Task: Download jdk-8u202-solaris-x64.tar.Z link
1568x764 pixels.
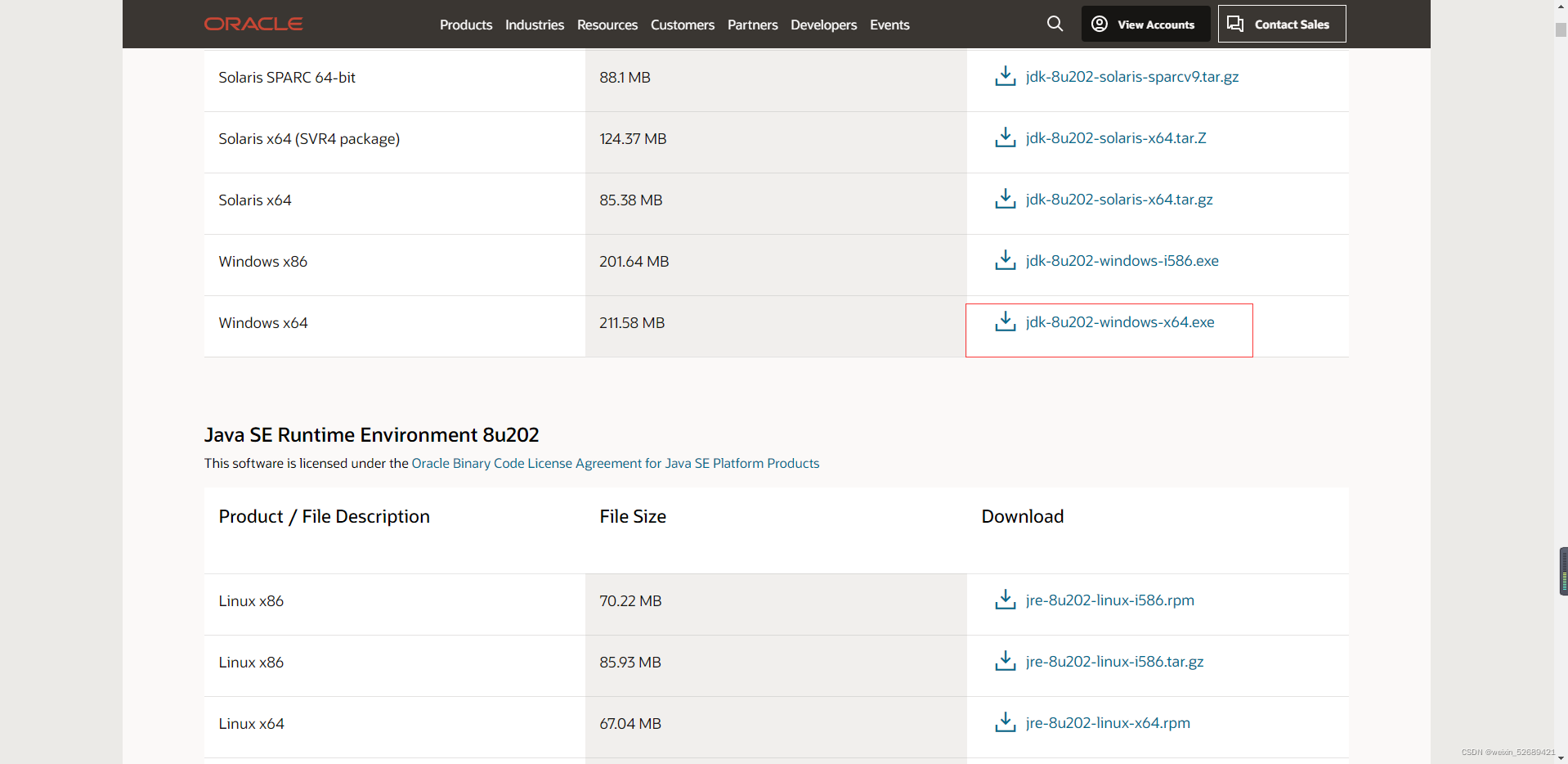Action: point(1116,138)
